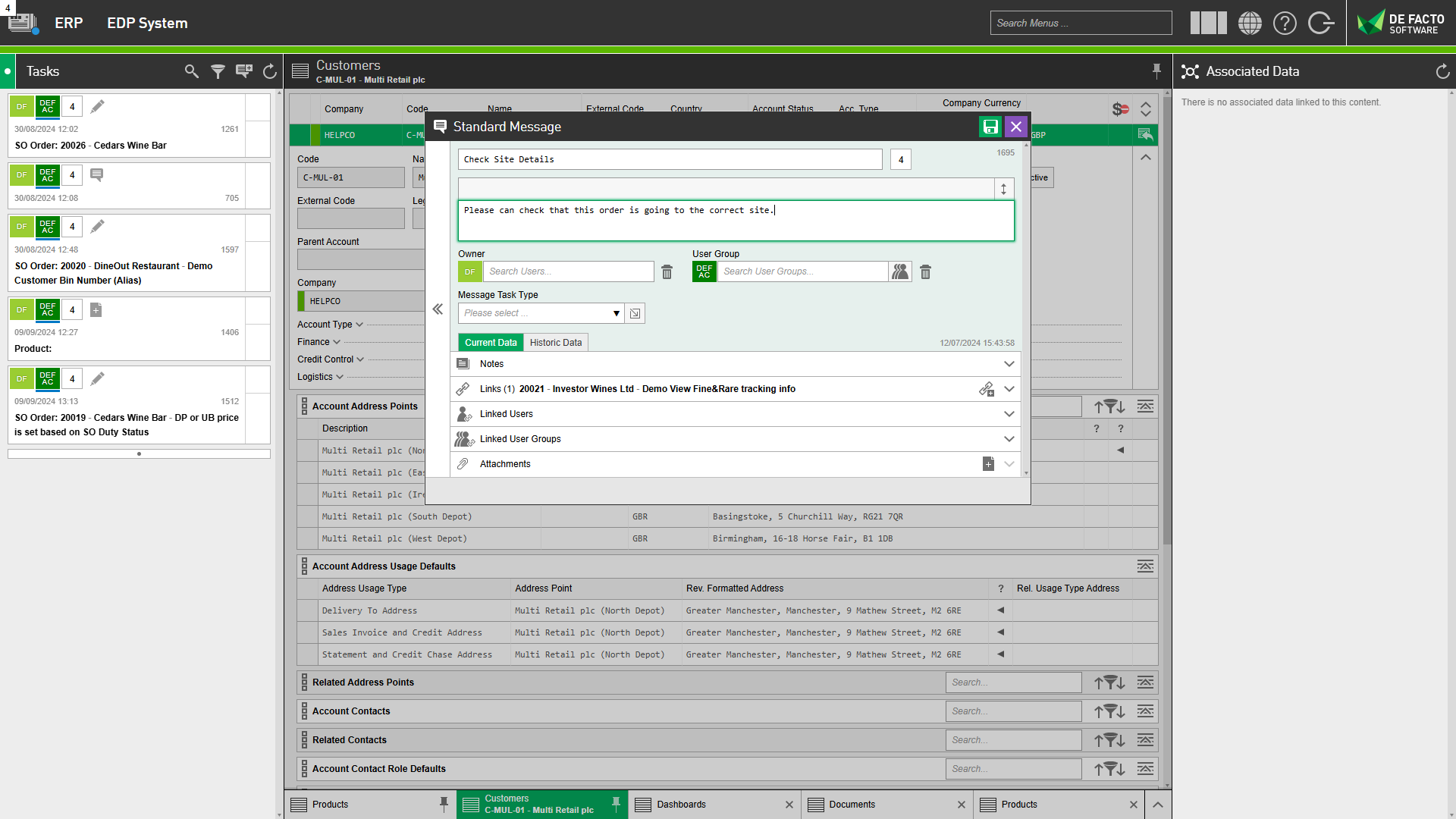Toggle the pin on the Customers panel
This screenshot has width=1456, height=819.
coord(1156,71)
